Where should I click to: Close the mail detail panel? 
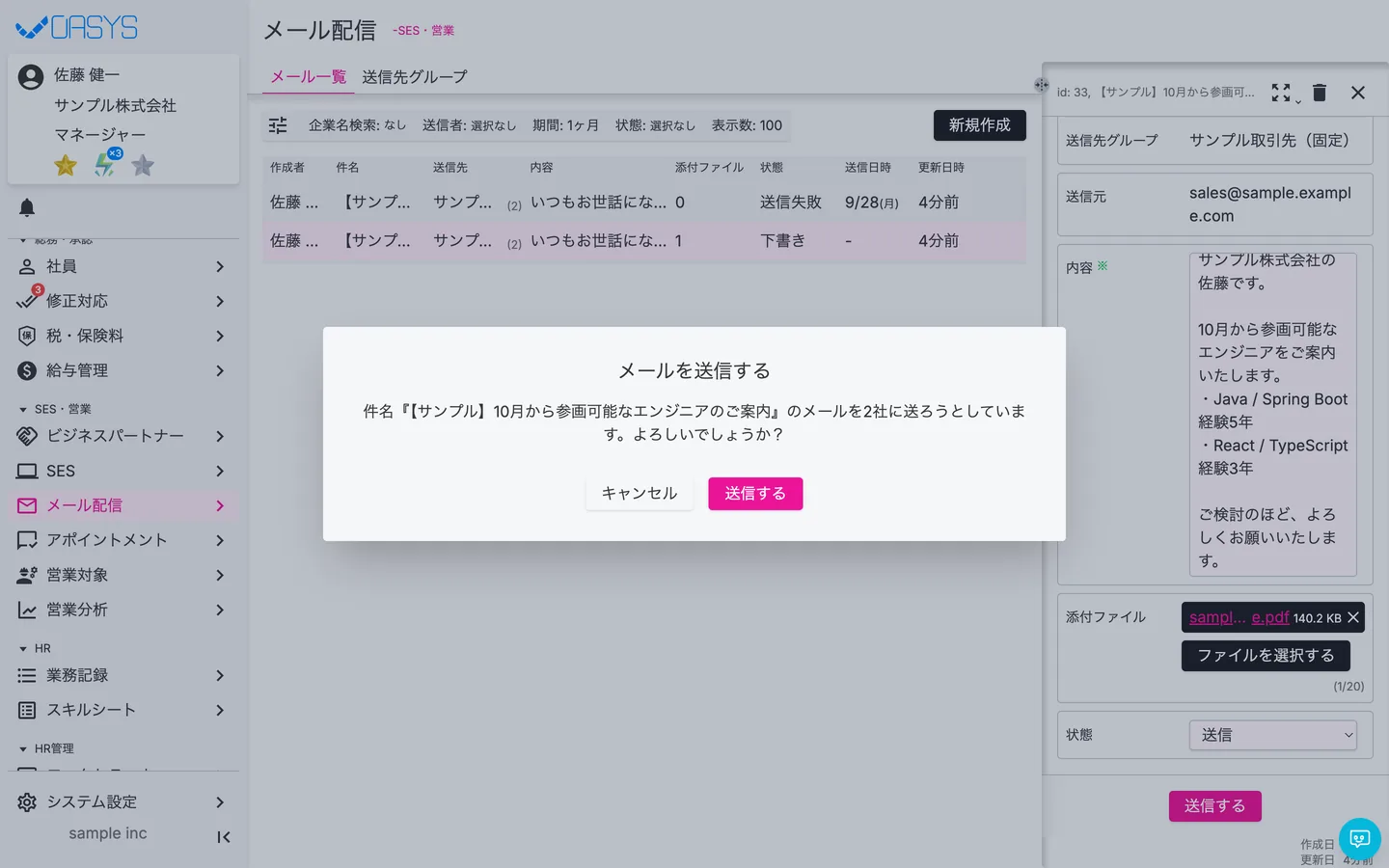[x=1358, y=93]
